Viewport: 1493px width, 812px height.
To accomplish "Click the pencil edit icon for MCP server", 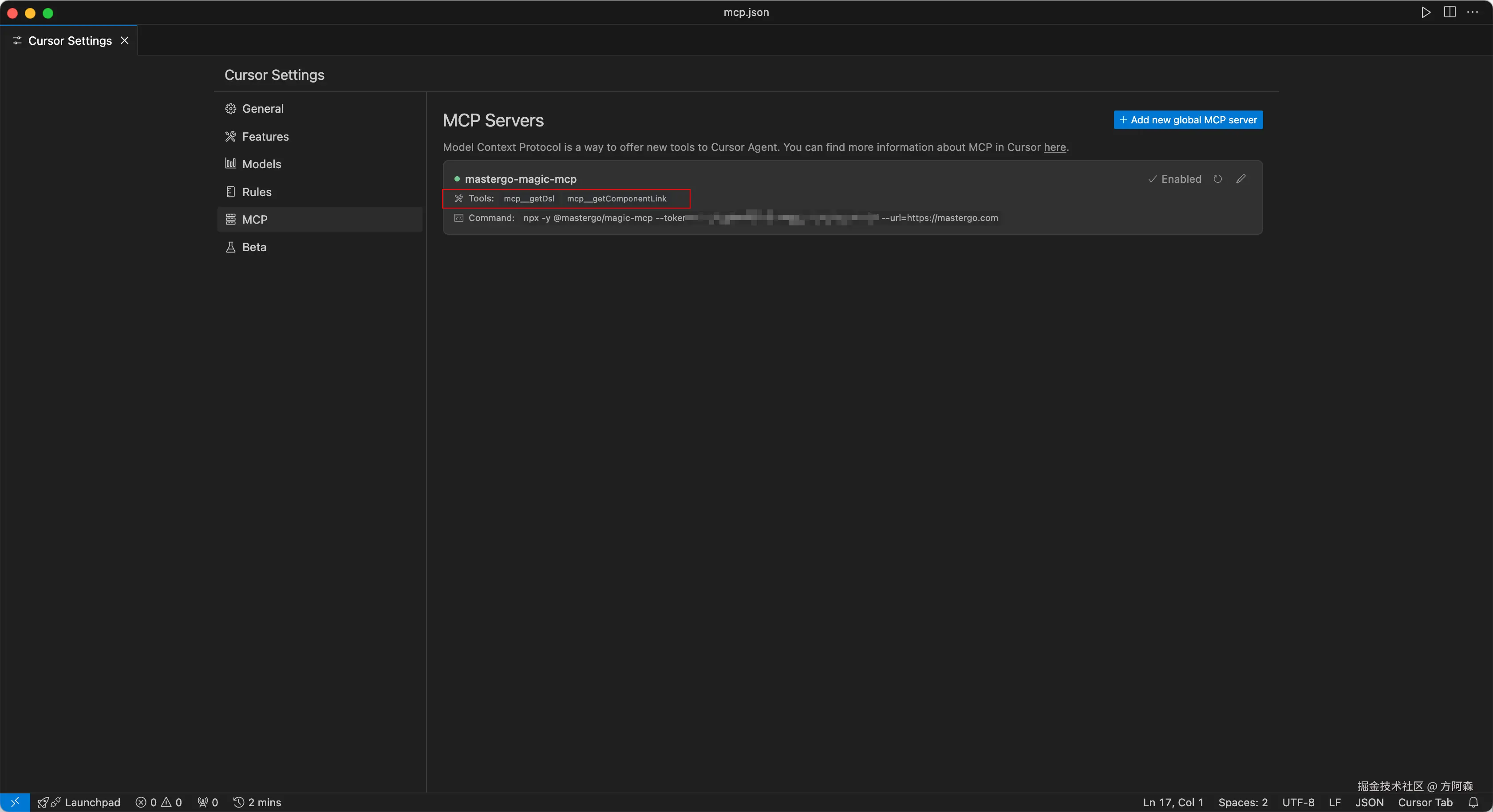I will click(x=1241, y=179).
